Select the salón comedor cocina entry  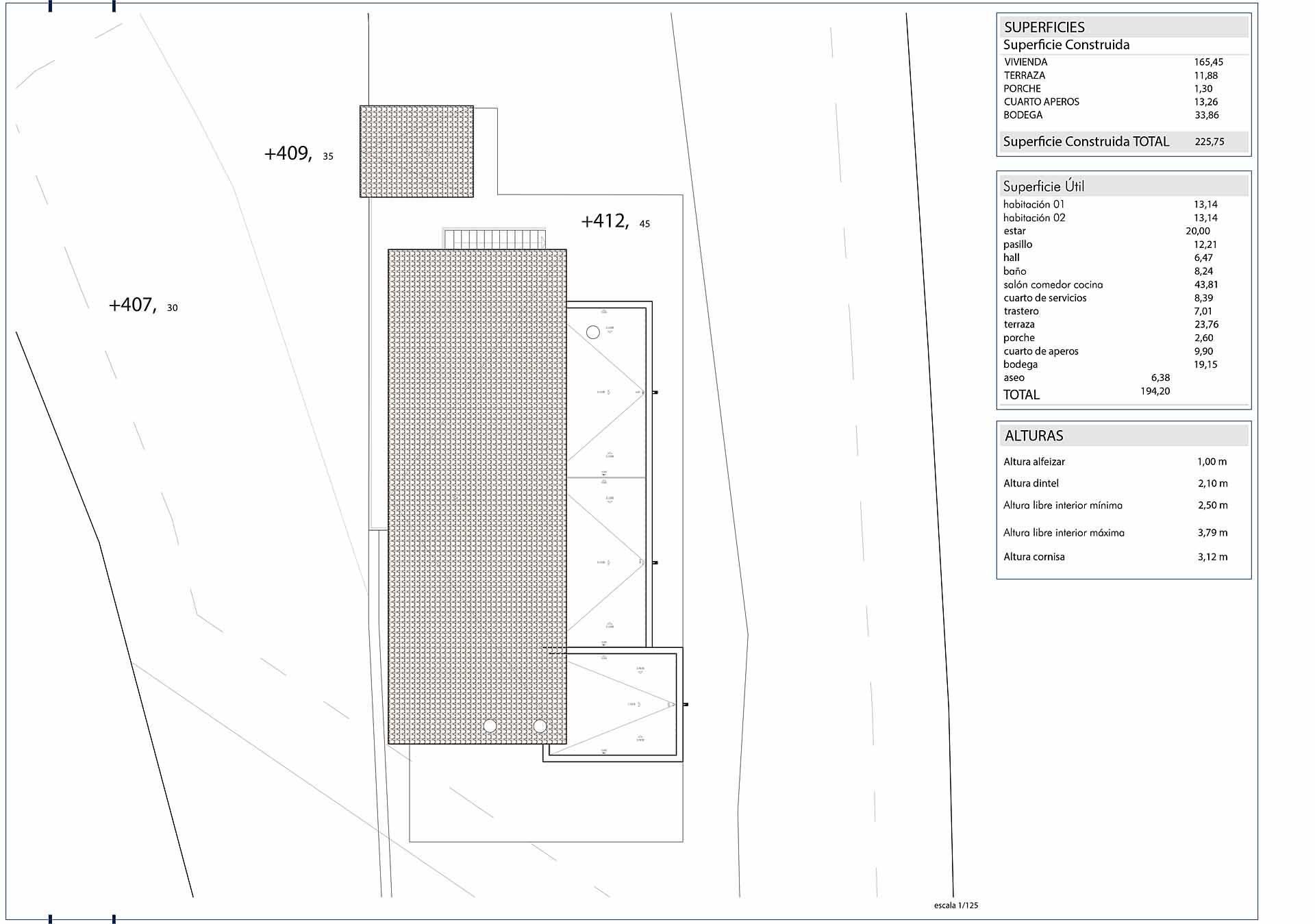(1053, 284)
